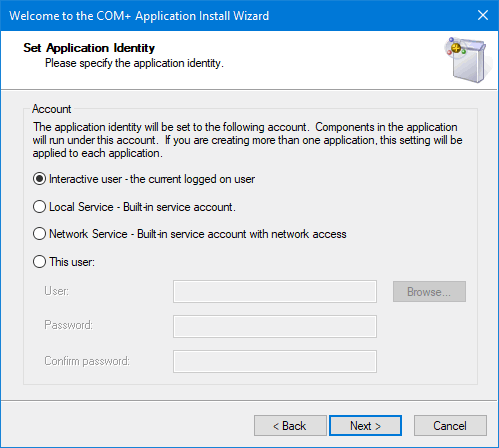Viewport: 499px width, 448px height.
Task: Click the User text field
Action: pos(275,292)
